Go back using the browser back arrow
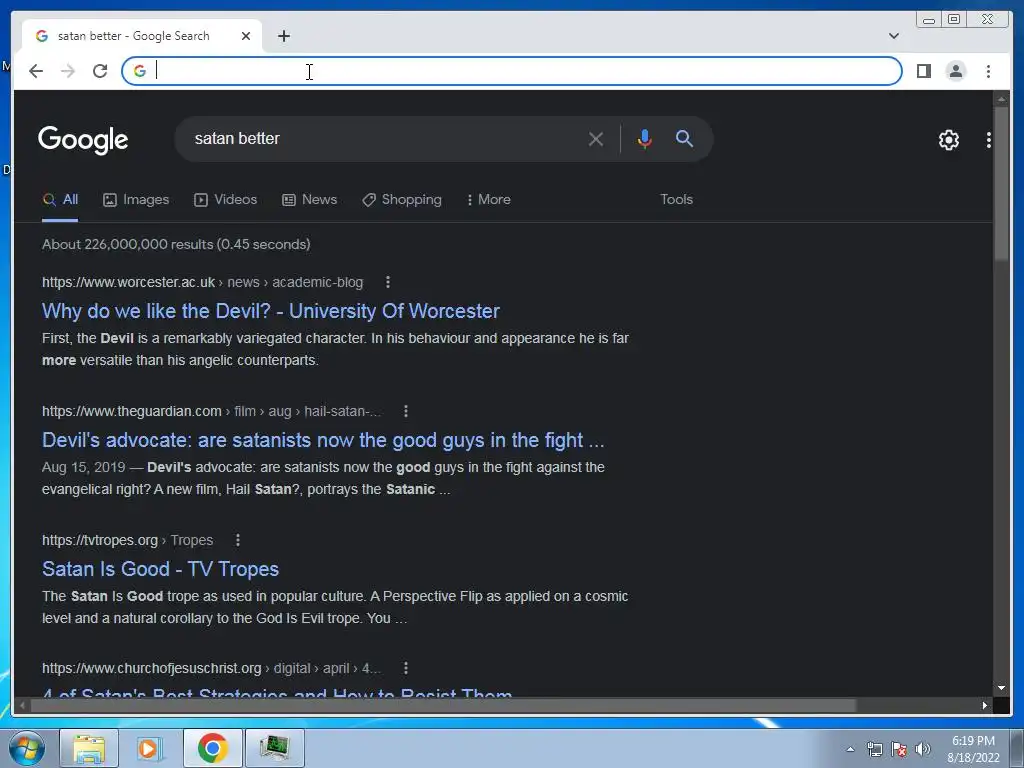Image resolution: width=1024 pixels, height=768 pixels. point(36,71)
